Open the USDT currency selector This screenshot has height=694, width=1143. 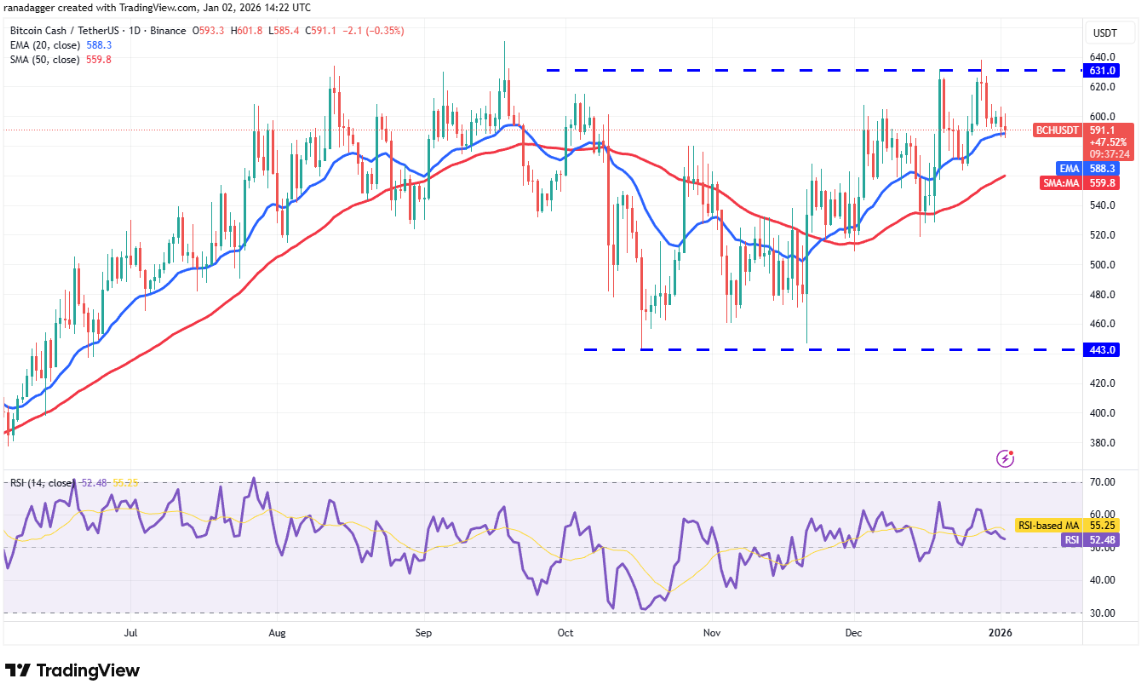1104,32
